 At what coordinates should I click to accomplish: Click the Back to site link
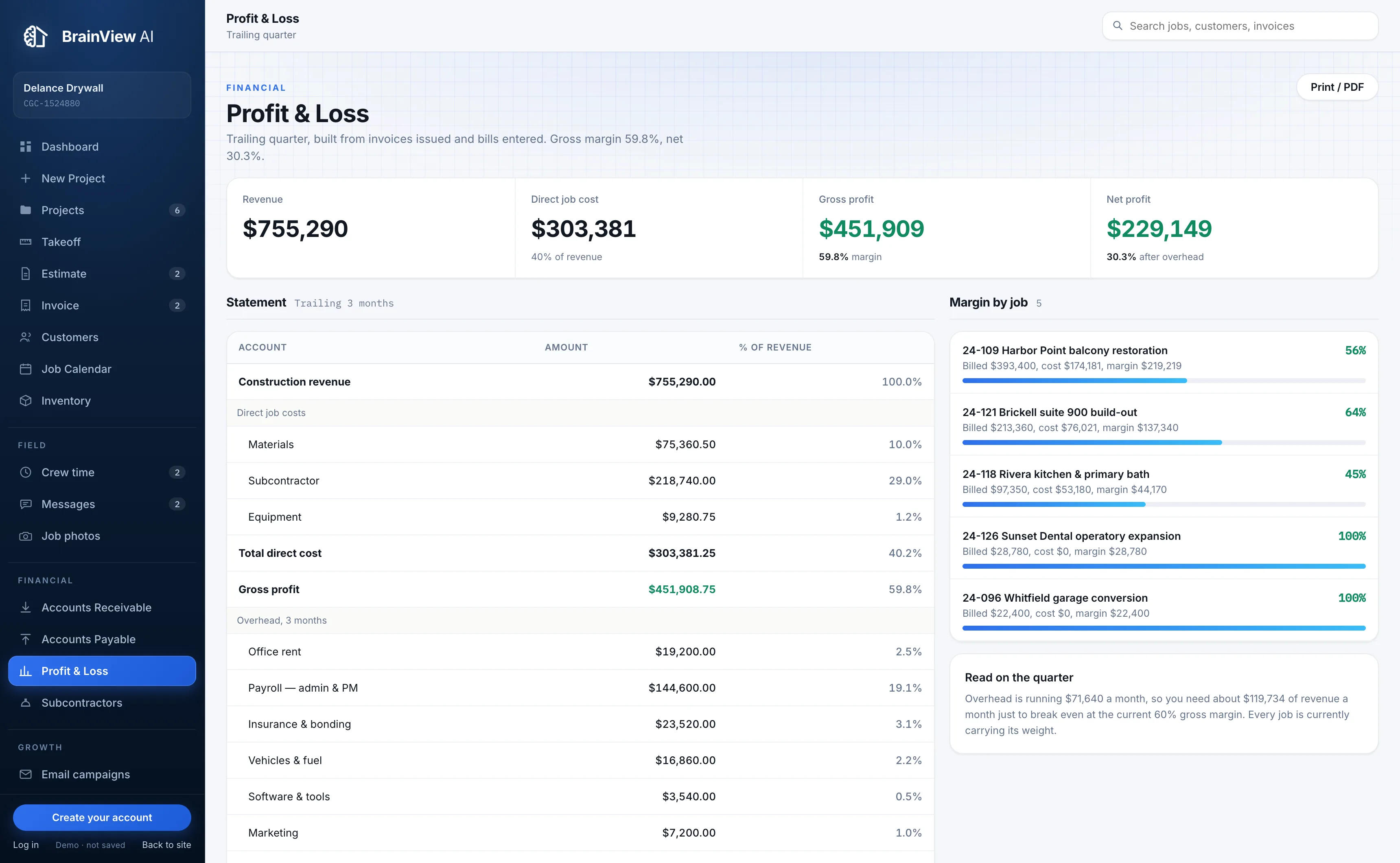coord(166,845)
